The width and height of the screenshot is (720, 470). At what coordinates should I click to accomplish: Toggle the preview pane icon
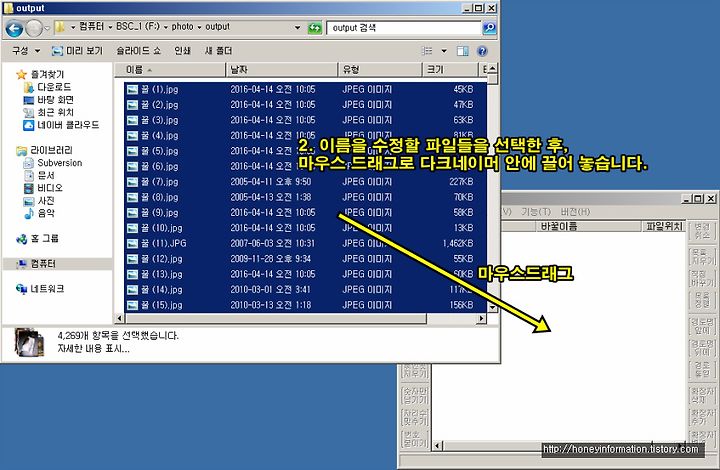pos(462,51)
